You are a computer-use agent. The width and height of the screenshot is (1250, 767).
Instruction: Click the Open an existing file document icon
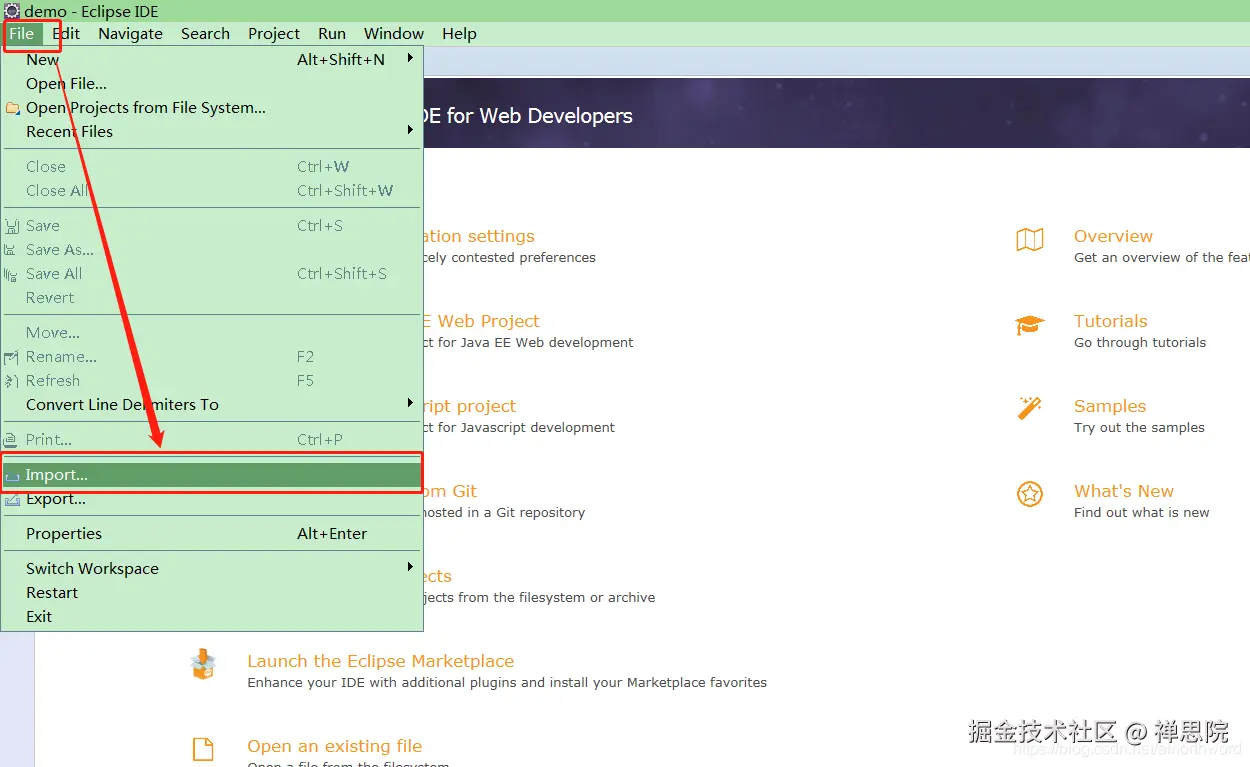[x=203, y=750]
